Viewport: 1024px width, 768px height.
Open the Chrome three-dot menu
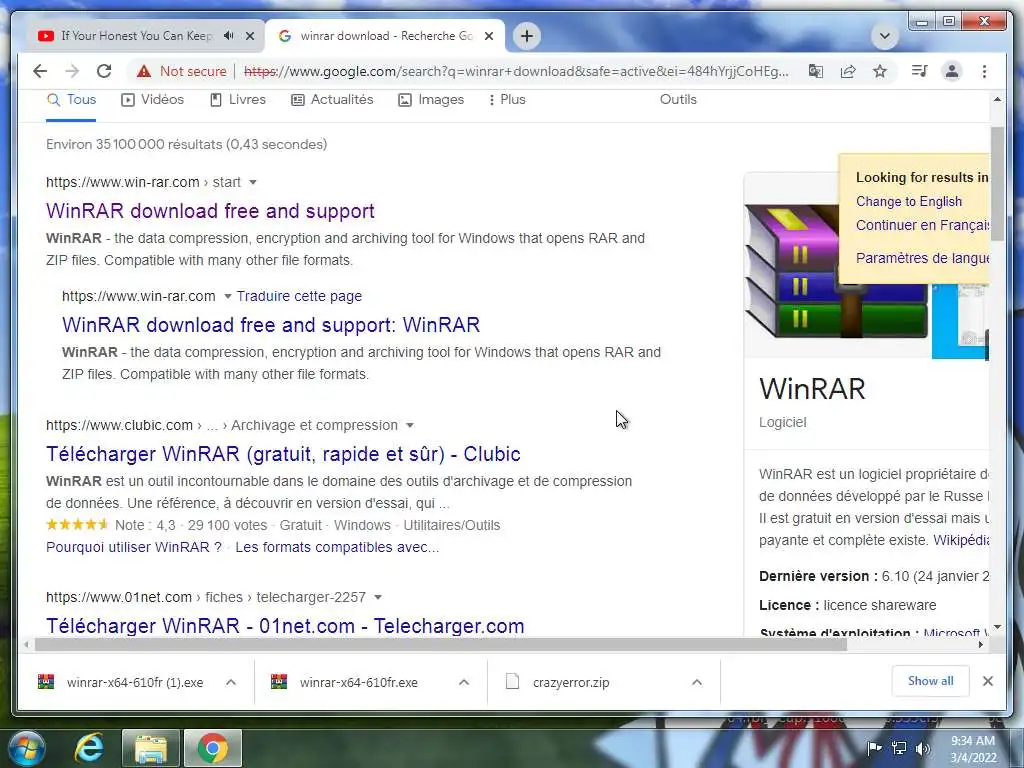click(984, 71)
